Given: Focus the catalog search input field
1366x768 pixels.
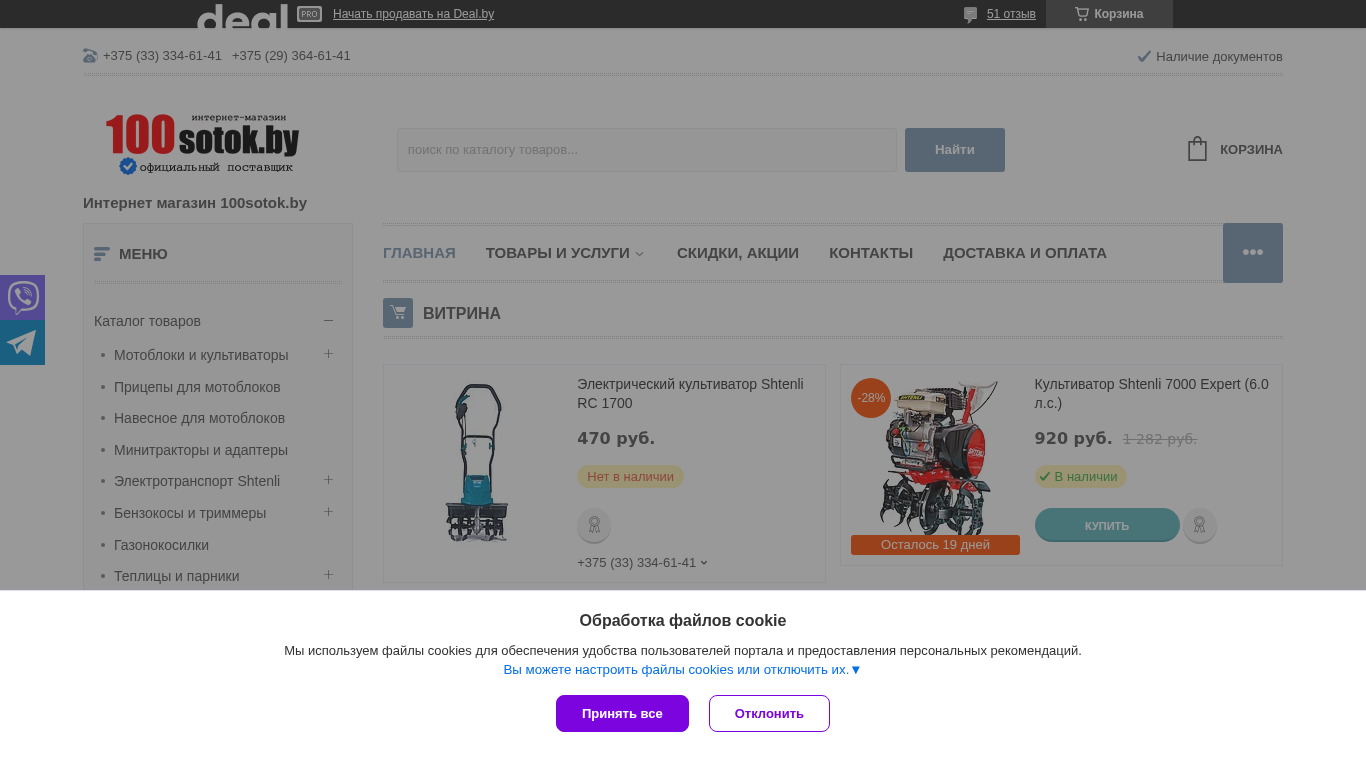Looking at the screenshot, I should (x=647, y=150).
